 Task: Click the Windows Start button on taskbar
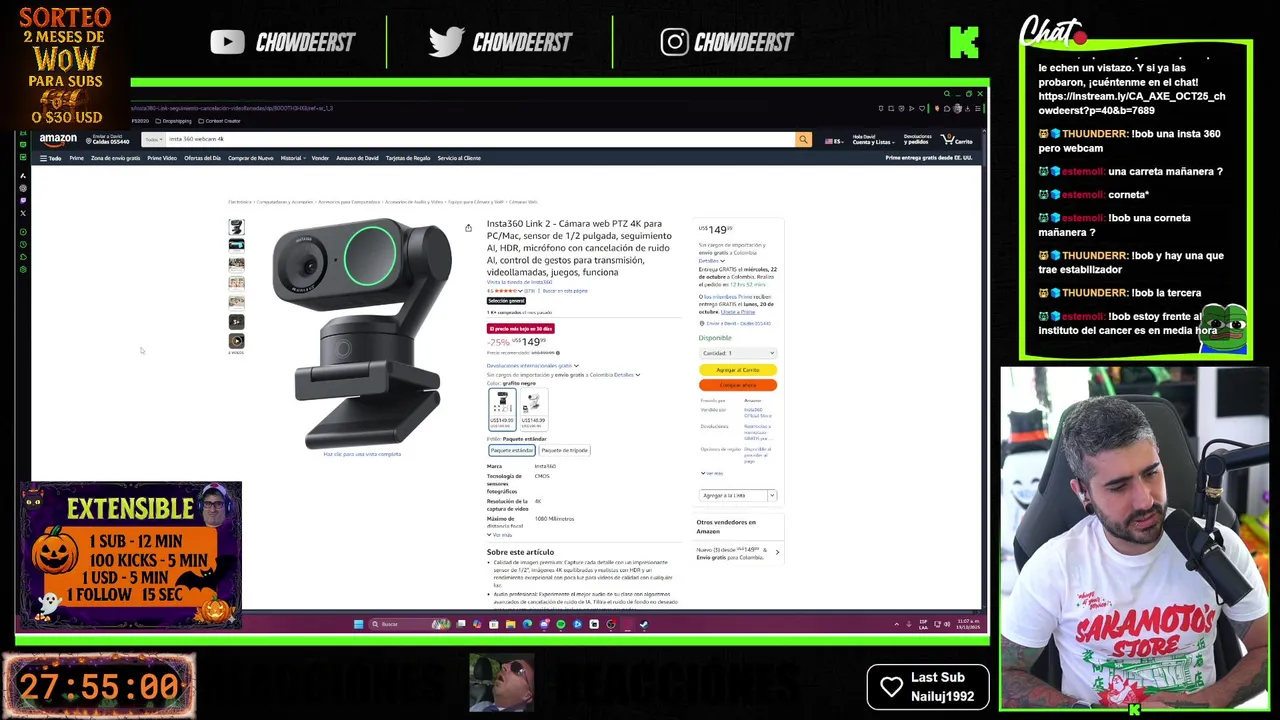click(x=358, y=624)
